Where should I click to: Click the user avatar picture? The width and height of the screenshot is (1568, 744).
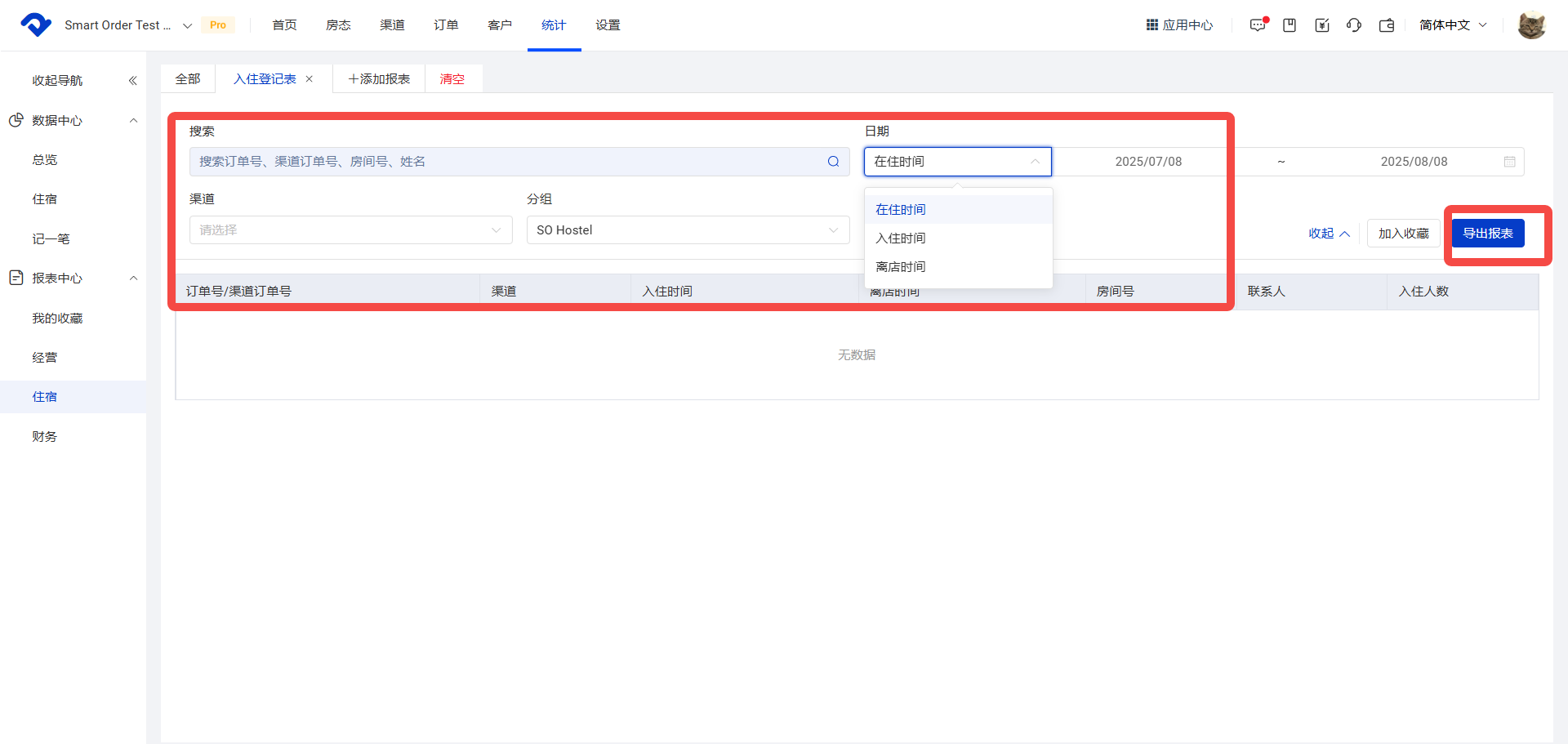pyautogui.click(x=1531, y=25)
